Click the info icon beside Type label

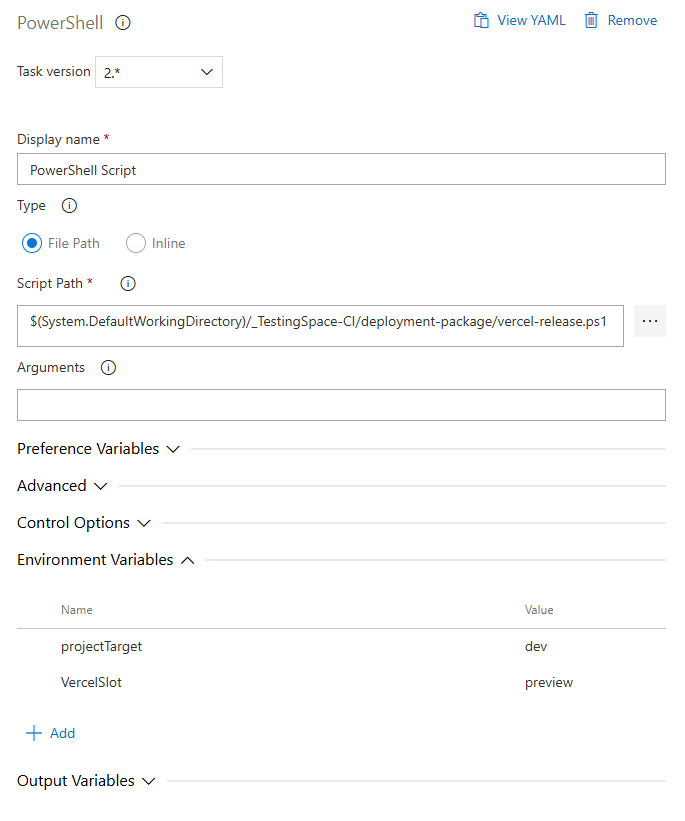pyautogui.click(x=69, y=206)
